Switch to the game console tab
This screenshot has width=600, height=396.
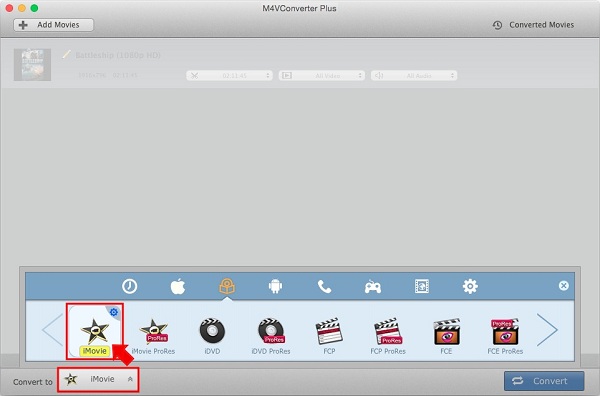pyautogui.click(x=373, y=287)
